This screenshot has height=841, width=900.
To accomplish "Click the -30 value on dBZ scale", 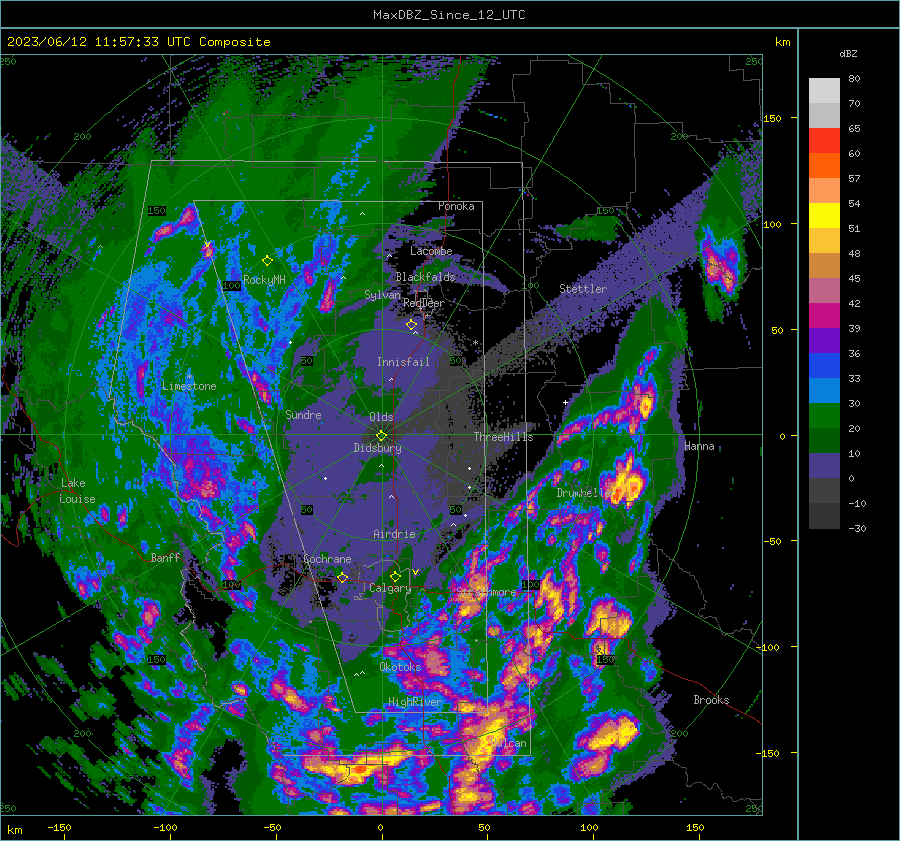I will point(857,528).
